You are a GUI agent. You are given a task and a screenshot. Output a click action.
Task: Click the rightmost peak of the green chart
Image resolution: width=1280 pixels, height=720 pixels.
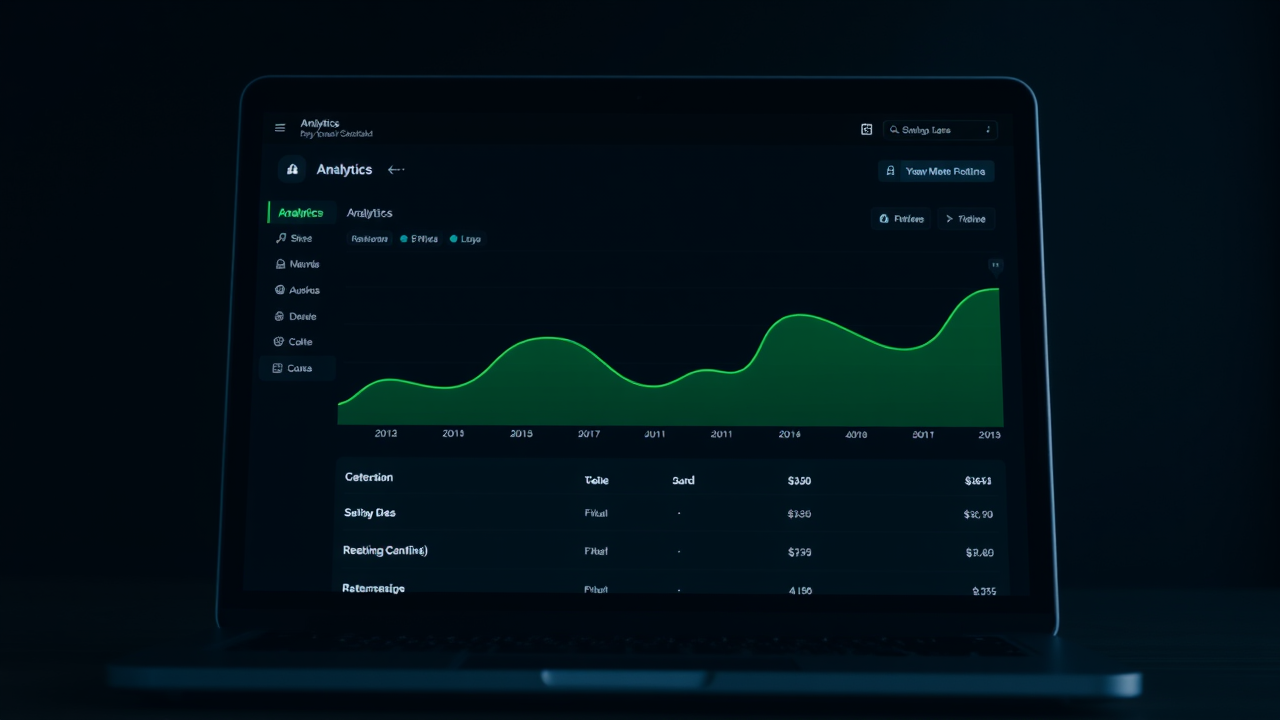coord(995,289)
